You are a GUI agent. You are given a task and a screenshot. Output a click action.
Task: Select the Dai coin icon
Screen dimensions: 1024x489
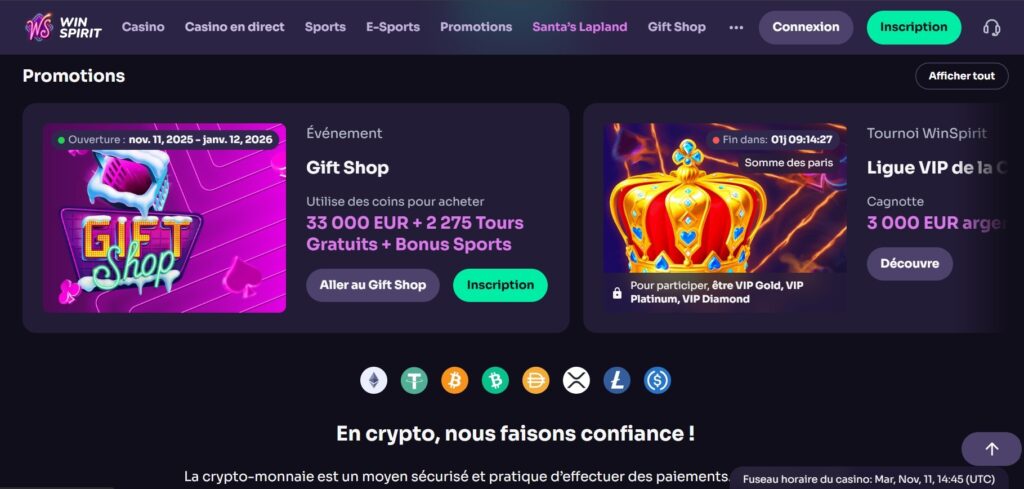[536, 380]
